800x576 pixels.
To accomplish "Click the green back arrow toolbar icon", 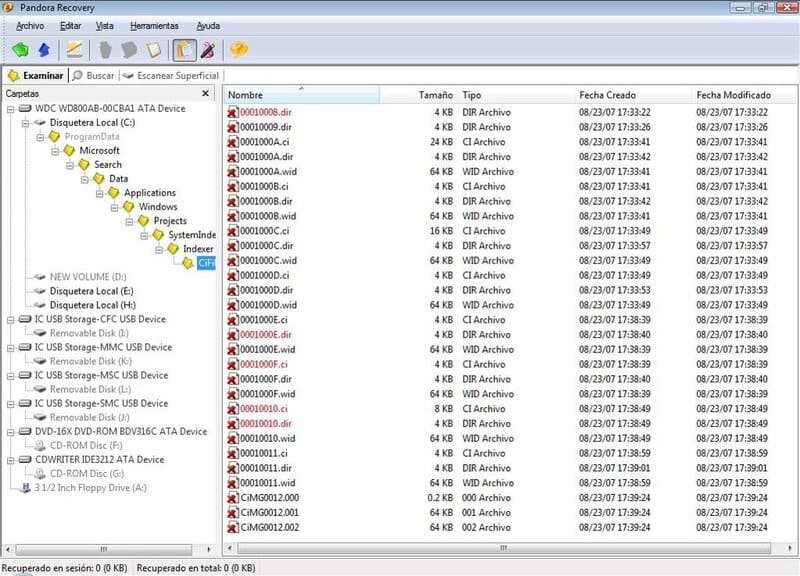I will (x=20, y=49).
